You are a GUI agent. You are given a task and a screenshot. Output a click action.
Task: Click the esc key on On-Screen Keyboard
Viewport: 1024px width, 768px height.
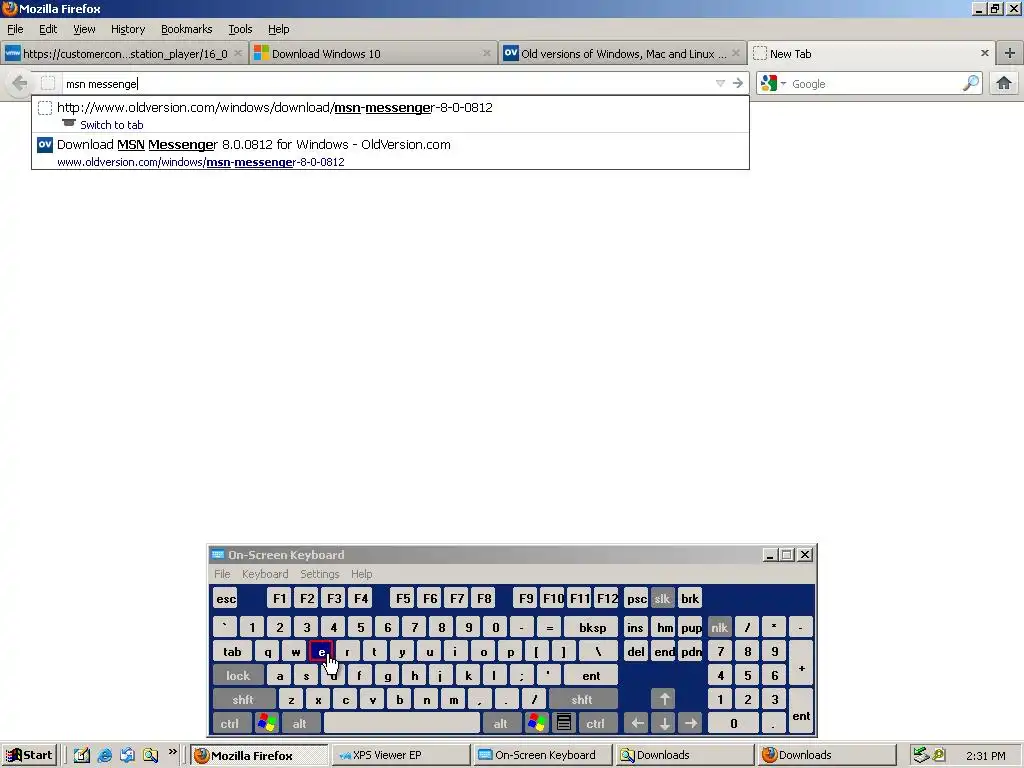coord(226,599)
